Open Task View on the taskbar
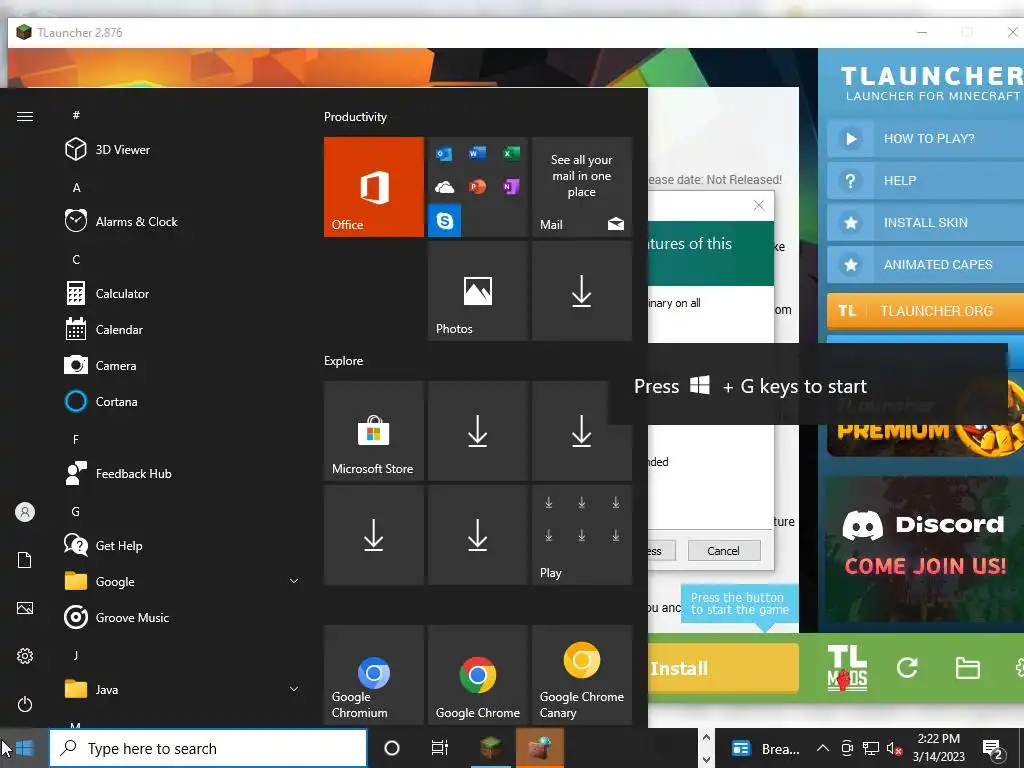 pyautogui.click(x=440, y=748)
